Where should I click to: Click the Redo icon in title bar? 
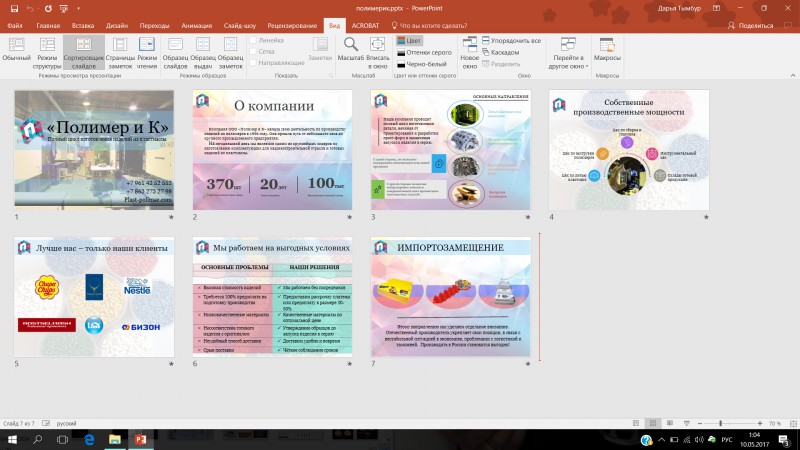point(48,8)
